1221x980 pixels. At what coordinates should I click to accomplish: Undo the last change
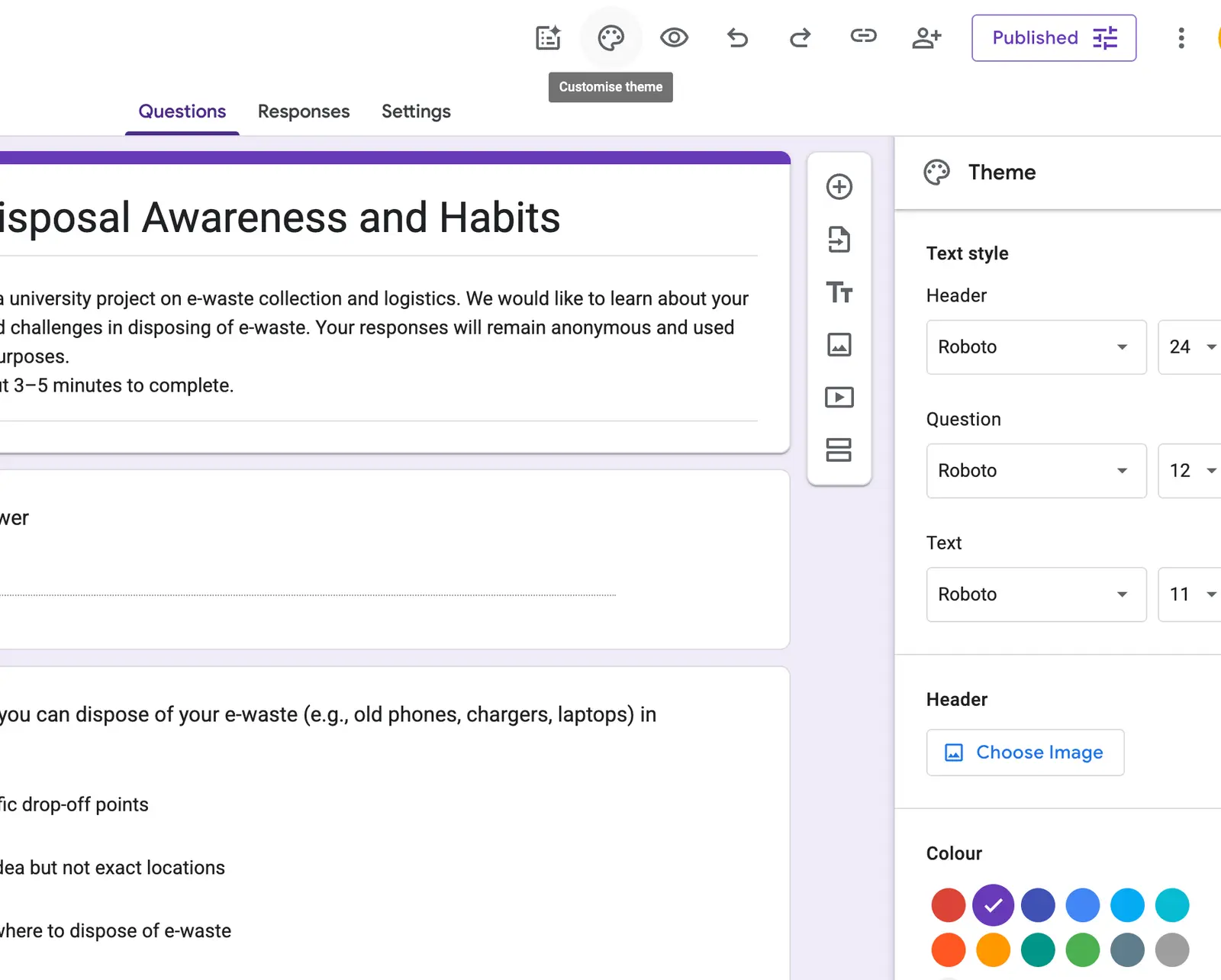point(737,37)
